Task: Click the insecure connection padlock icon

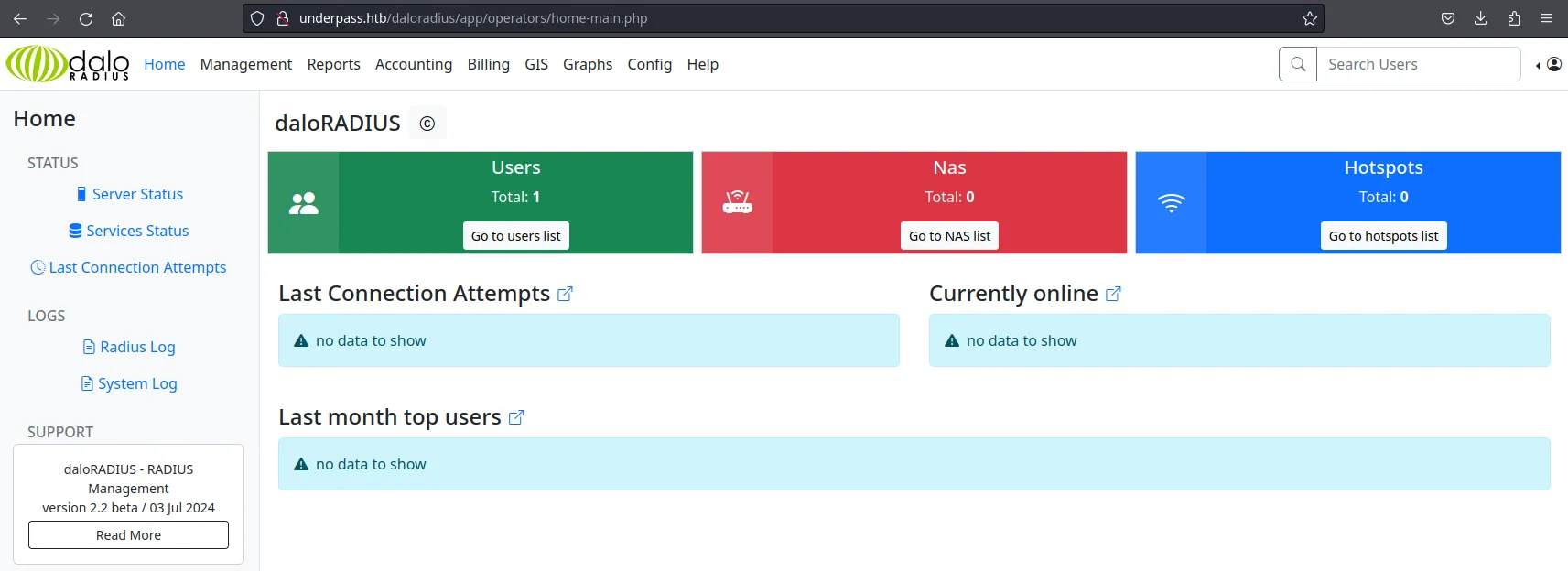Action: click(x=283, y=18)
